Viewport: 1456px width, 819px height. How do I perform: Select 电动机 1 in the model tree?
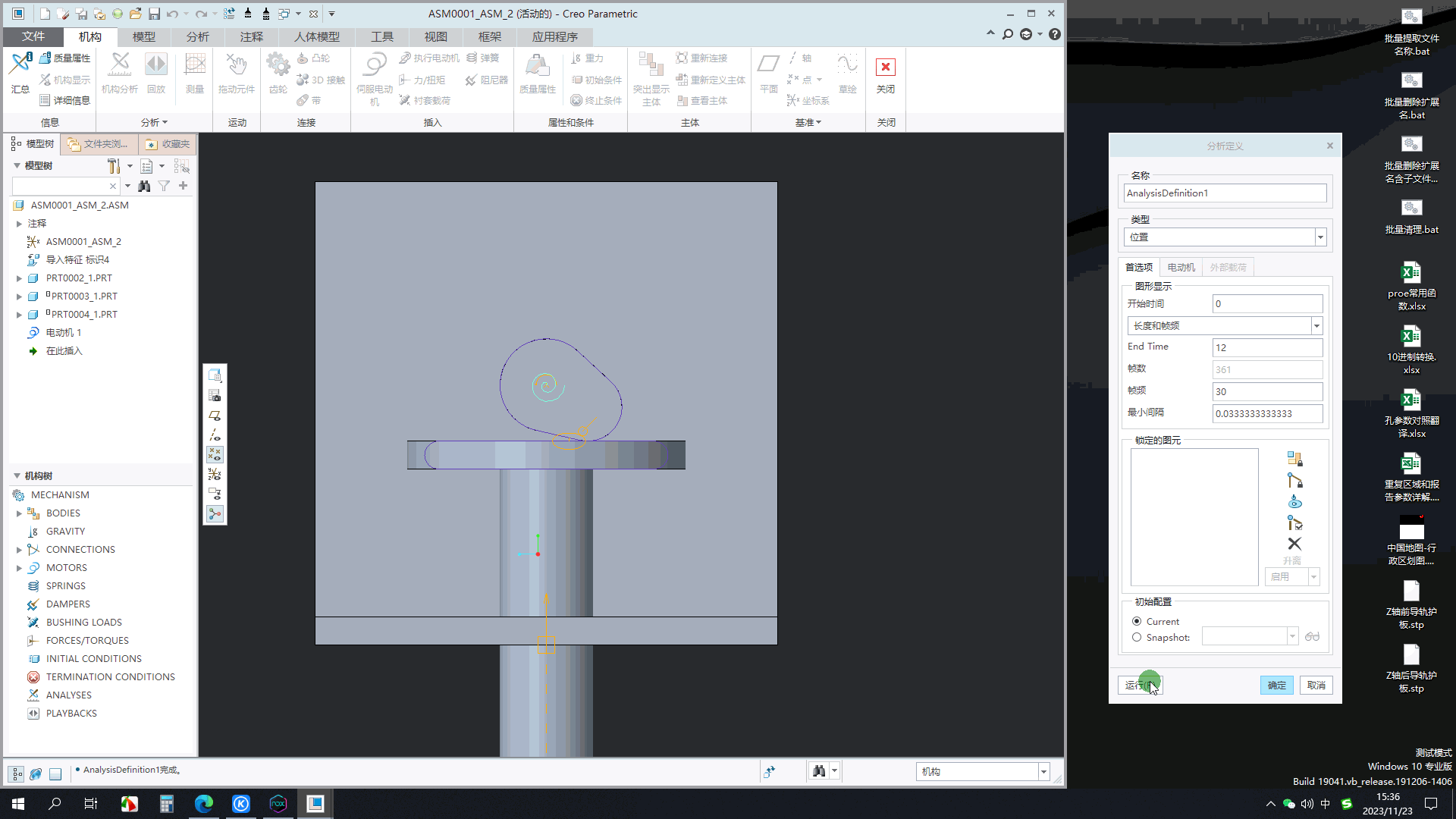point(63,333)
